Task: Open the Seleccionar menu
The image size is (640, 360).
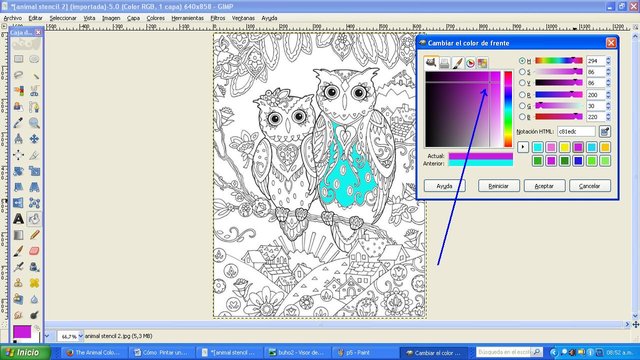Action: (x=63, y=18)
